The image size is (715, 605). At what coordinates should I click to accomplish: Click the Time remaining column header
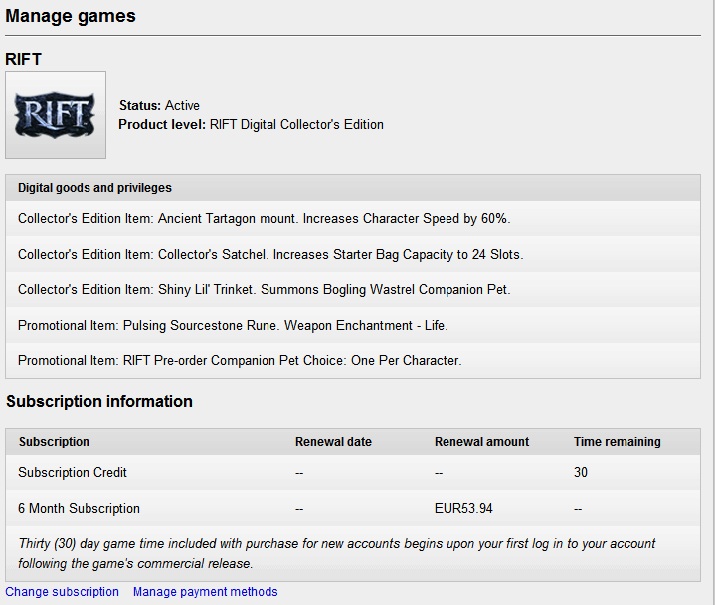(x=617, y=442)
